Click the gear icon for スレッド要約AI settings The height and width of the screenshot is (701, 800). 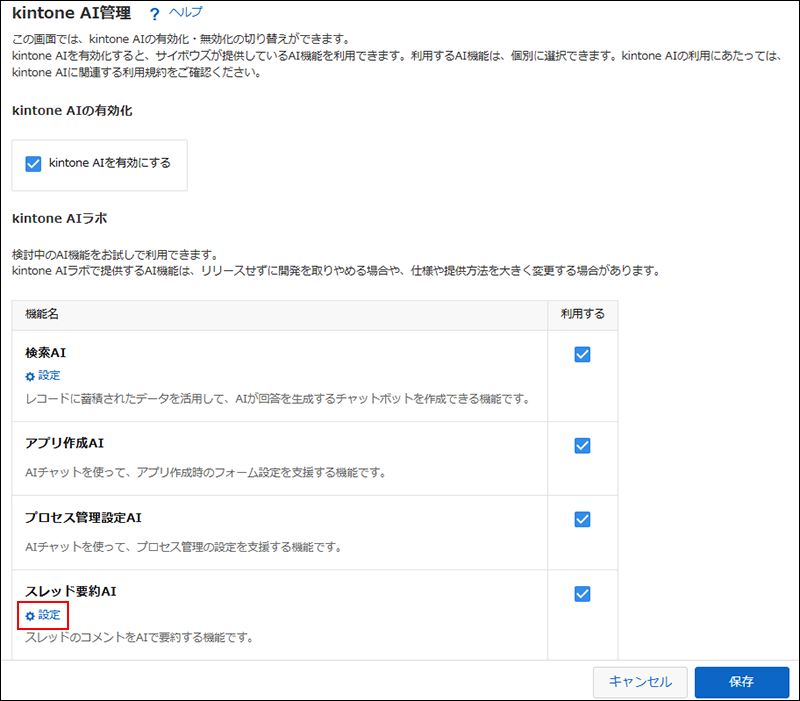[x=29, y=615]
